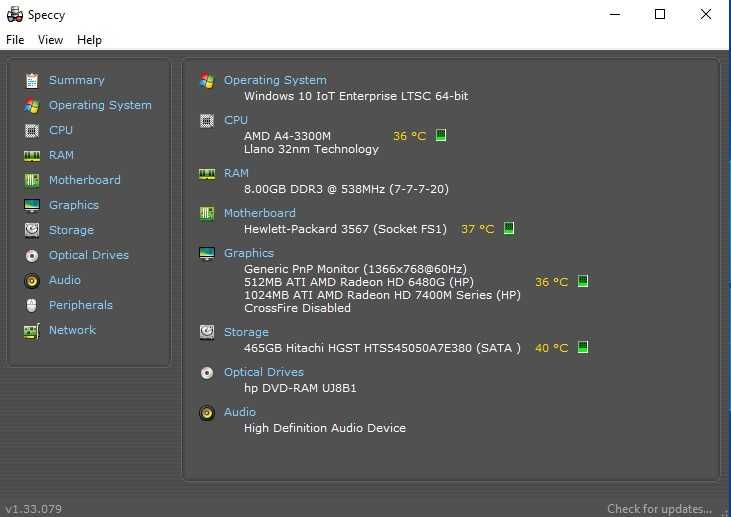Click the Storage heading in summary panel
The width and height of the screenshot is (731, 517).
[246, 332]
